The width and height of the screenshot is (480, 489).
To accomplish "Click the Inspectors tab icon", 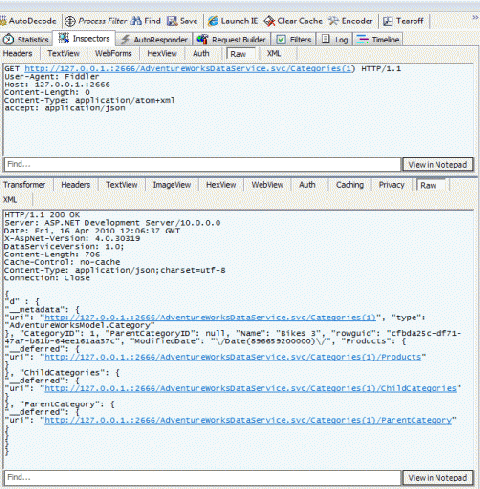I will point(64,38).
